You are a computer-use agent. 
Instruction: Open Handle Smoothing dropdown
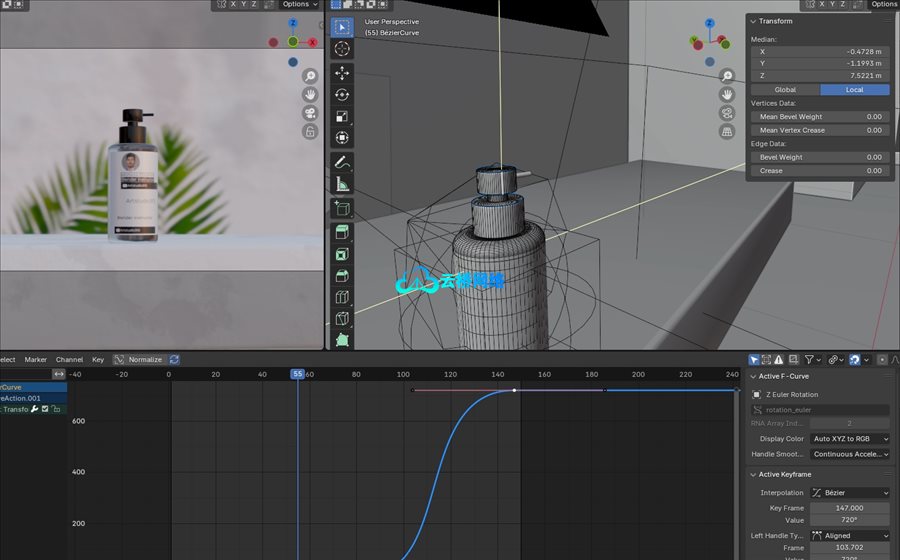pyautogui.click(x=850, y=454)
